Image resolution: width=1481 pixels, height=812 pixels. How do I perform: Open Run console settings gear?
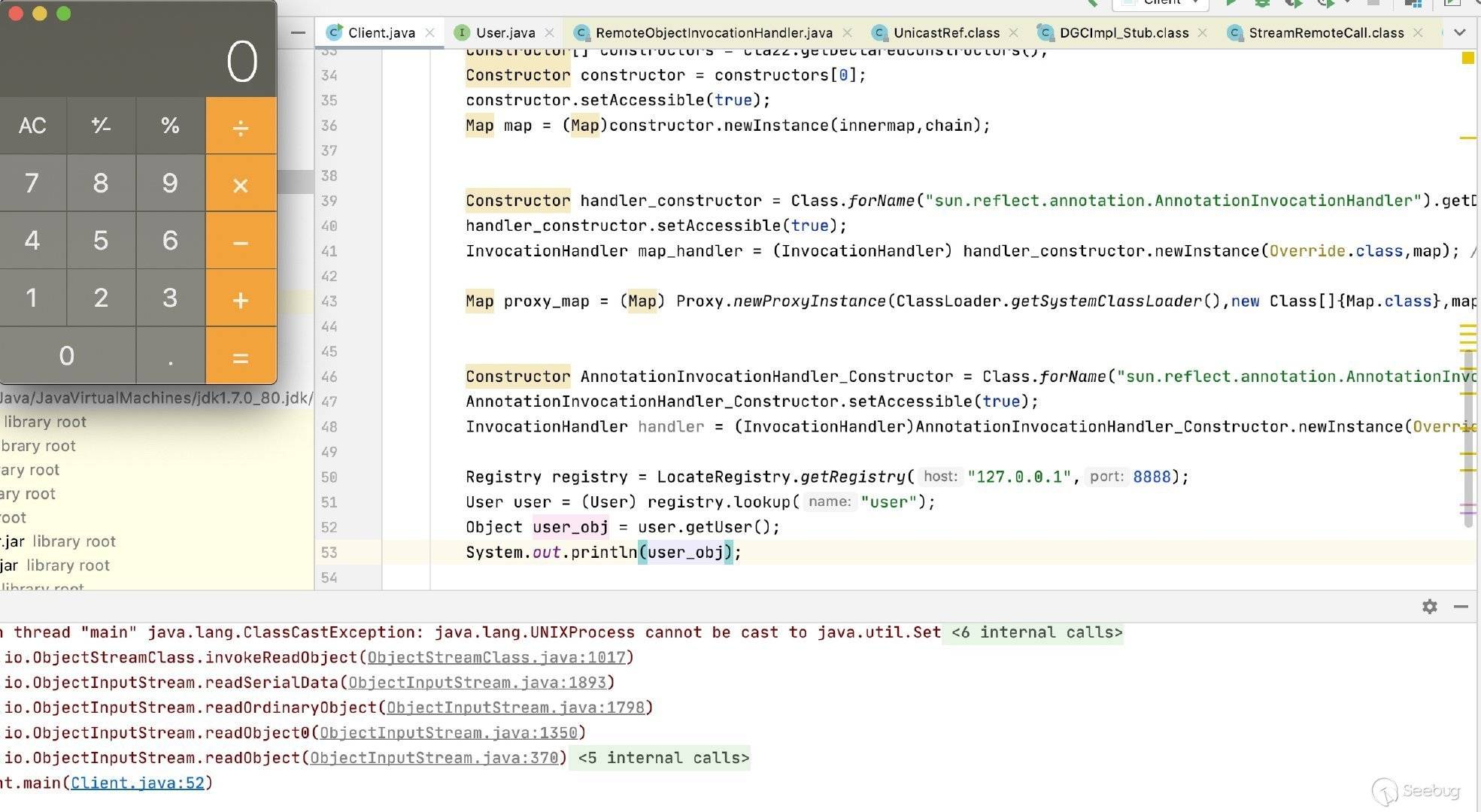tap(1429, 606)
